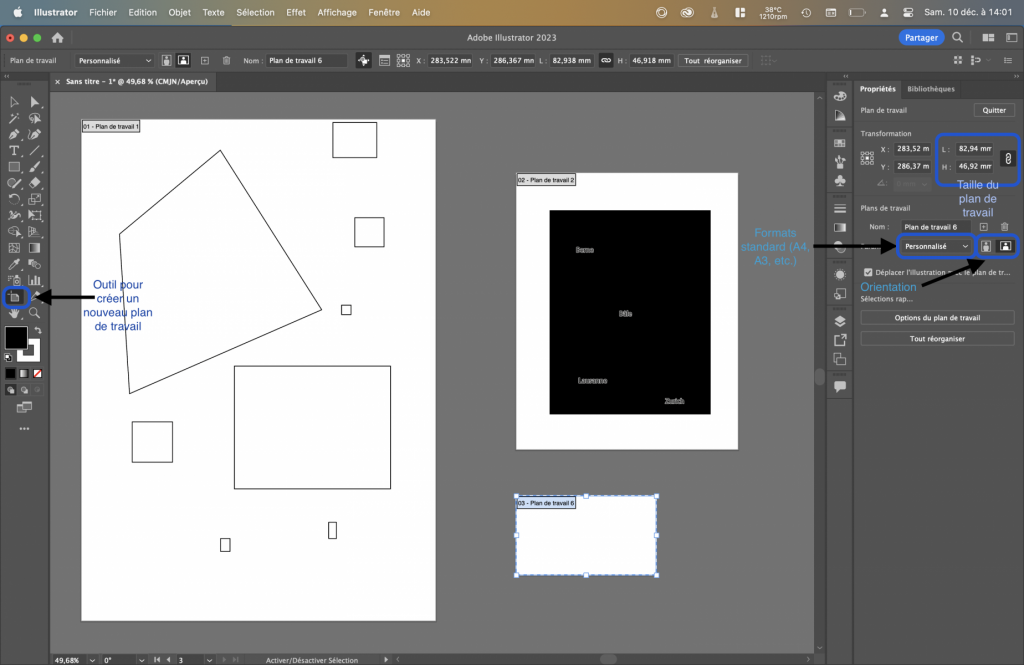The height and width of the screenshot is (665, 1024).
Task: Set landscape orientation in Properties panel
Action: 1005,245
